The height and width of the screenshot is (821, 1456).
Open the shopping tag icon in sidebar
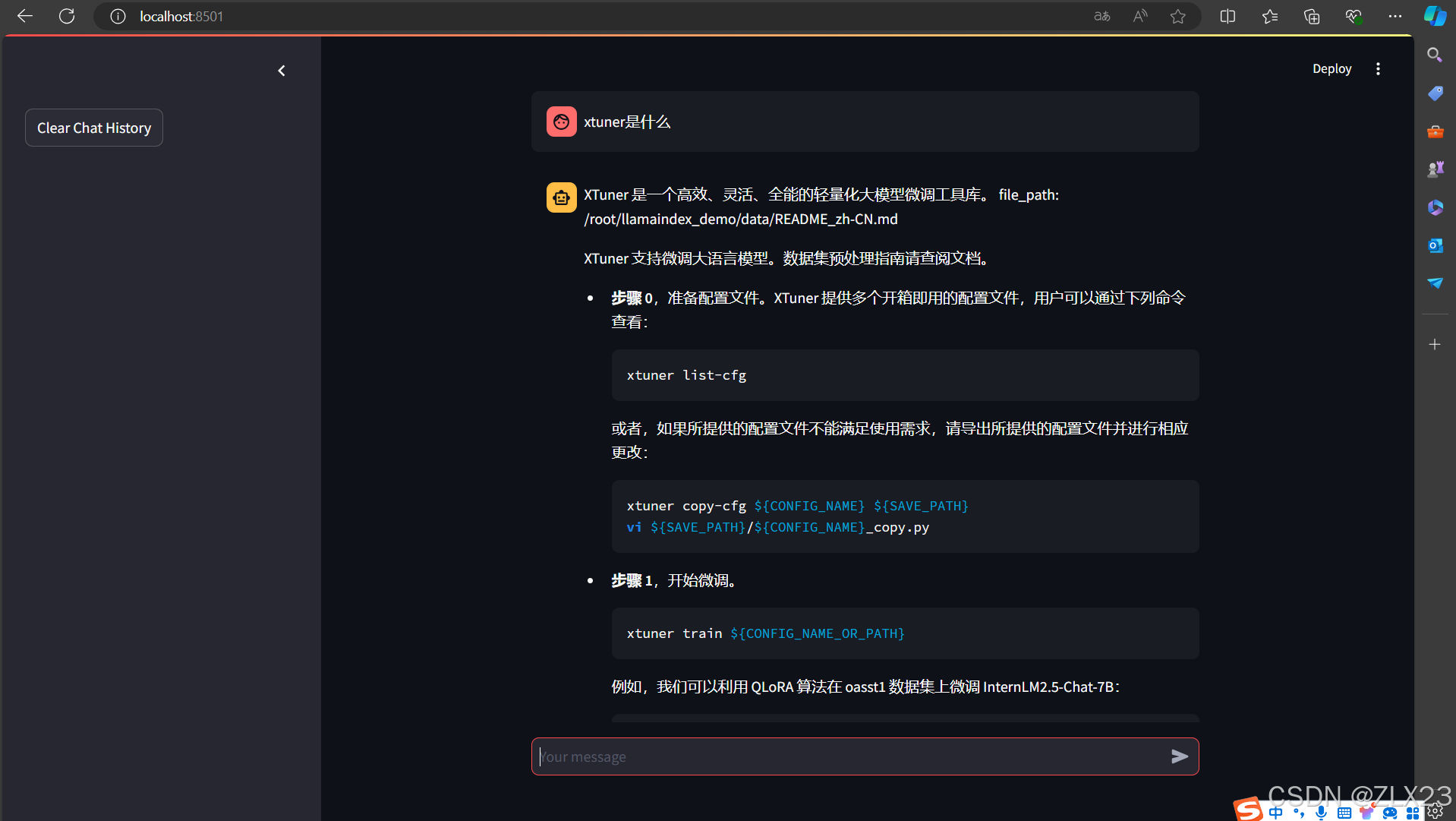pyautogui.click(x=1435, y=93)
